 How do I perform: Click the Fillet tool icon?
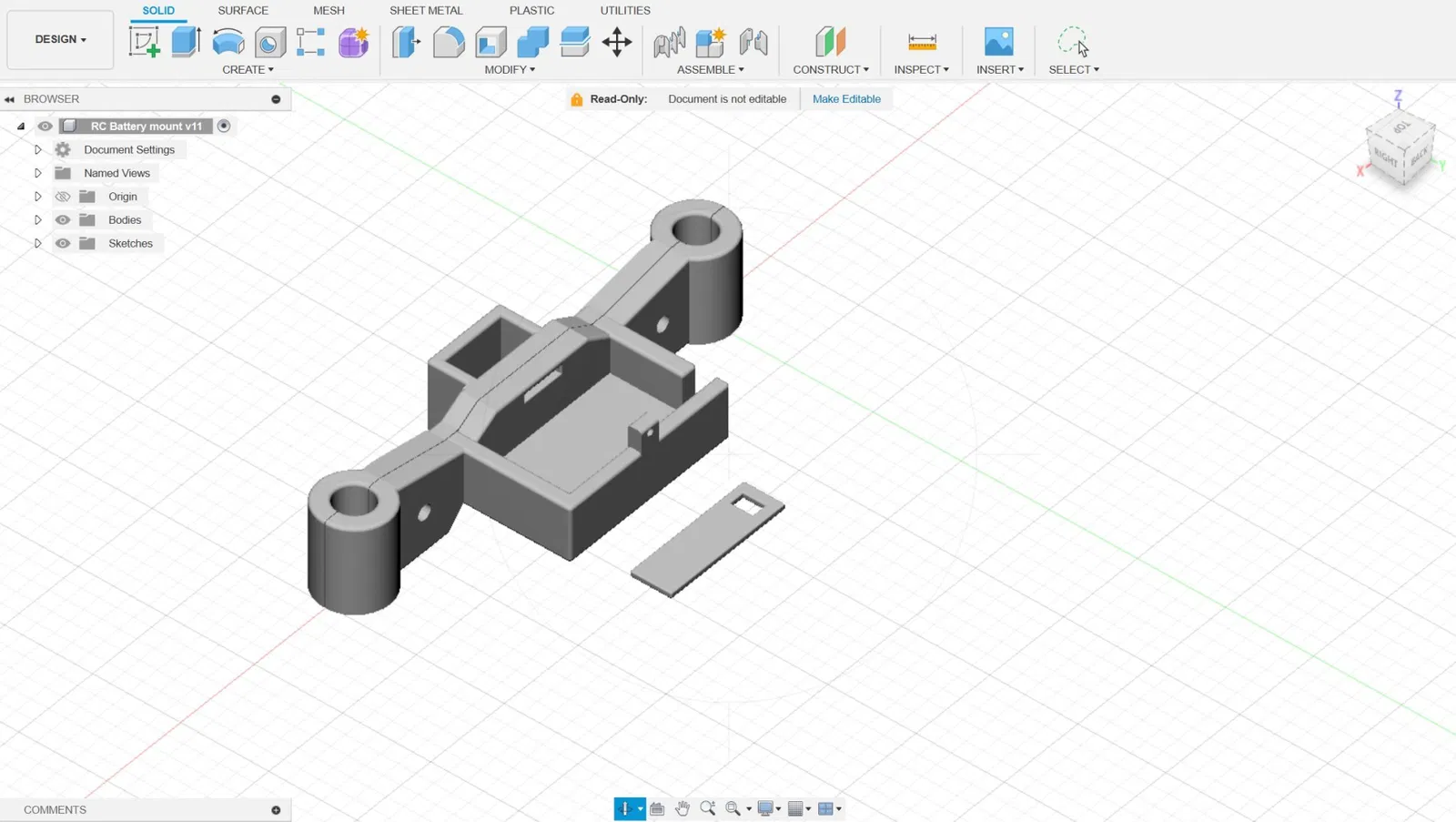pyautogui.click(x=448, y=42)
